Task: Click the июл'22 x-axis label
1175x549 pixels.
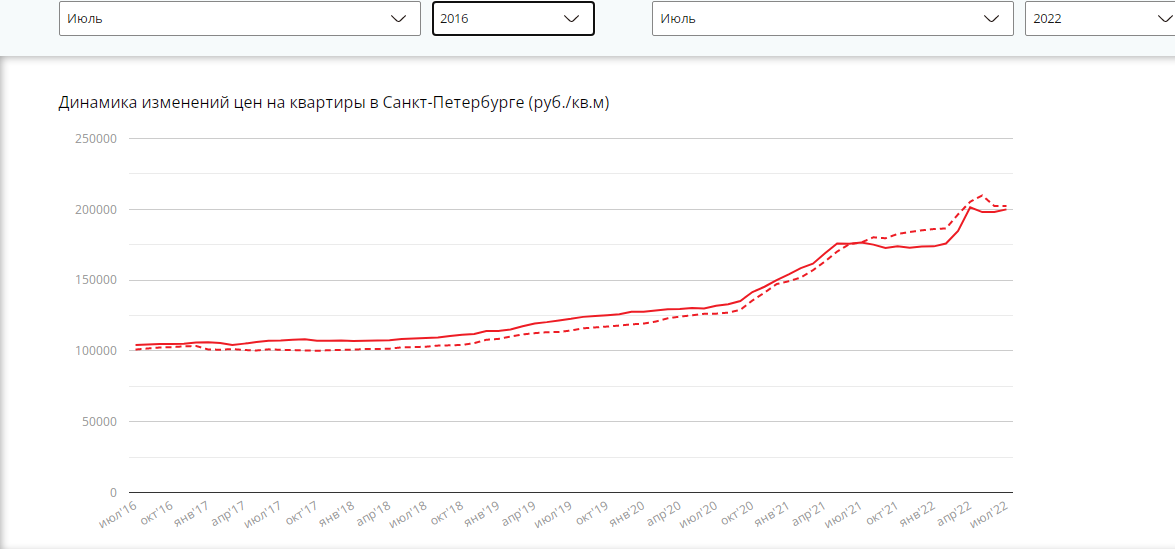Action: click(x=991, y=516)
